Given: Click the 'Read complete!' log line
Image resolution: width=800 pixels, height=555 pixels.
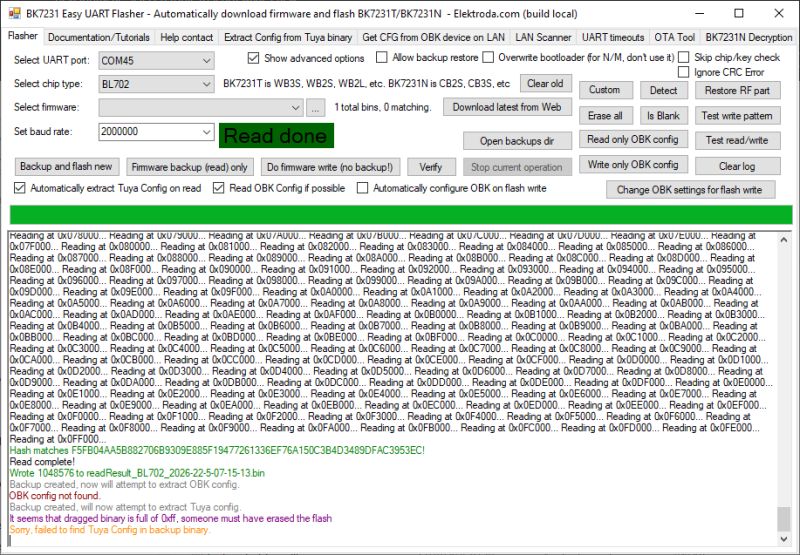Looking at the screenshot, I should tap(42, 462).
